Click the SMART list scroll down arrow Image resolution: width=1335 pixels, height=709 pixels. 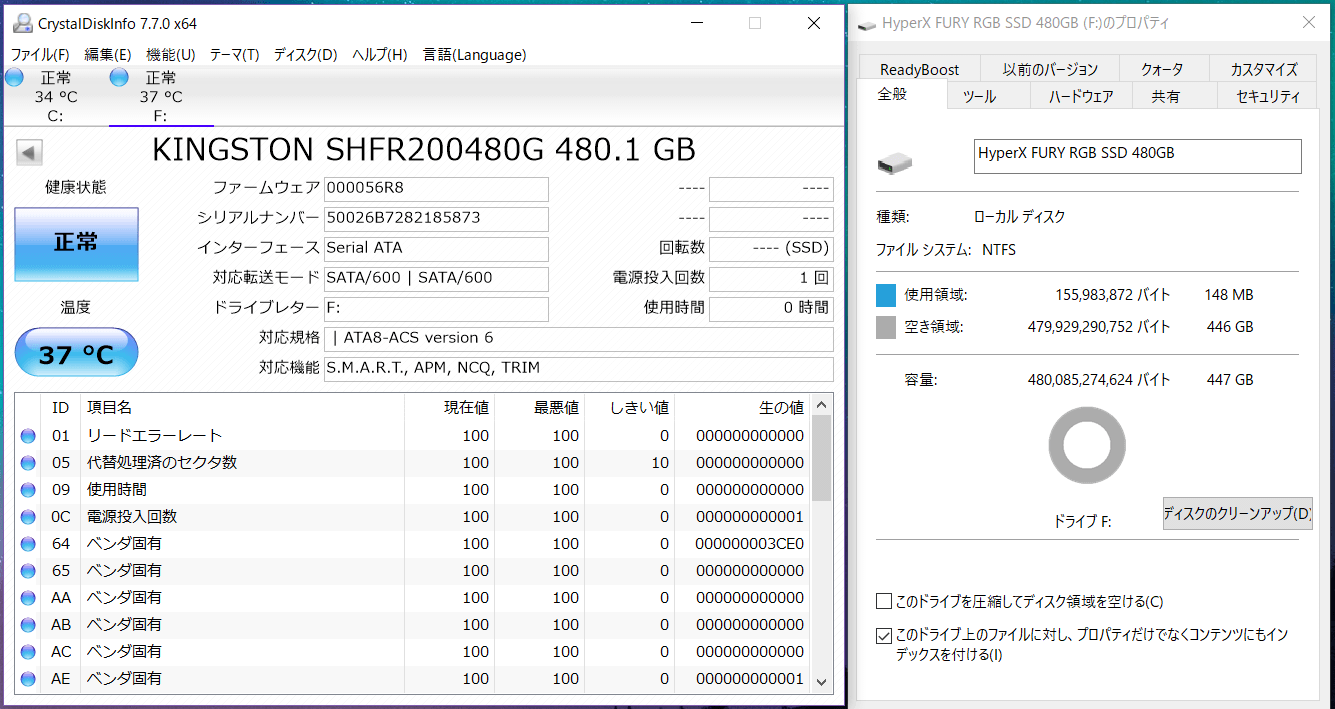(822, 681)
